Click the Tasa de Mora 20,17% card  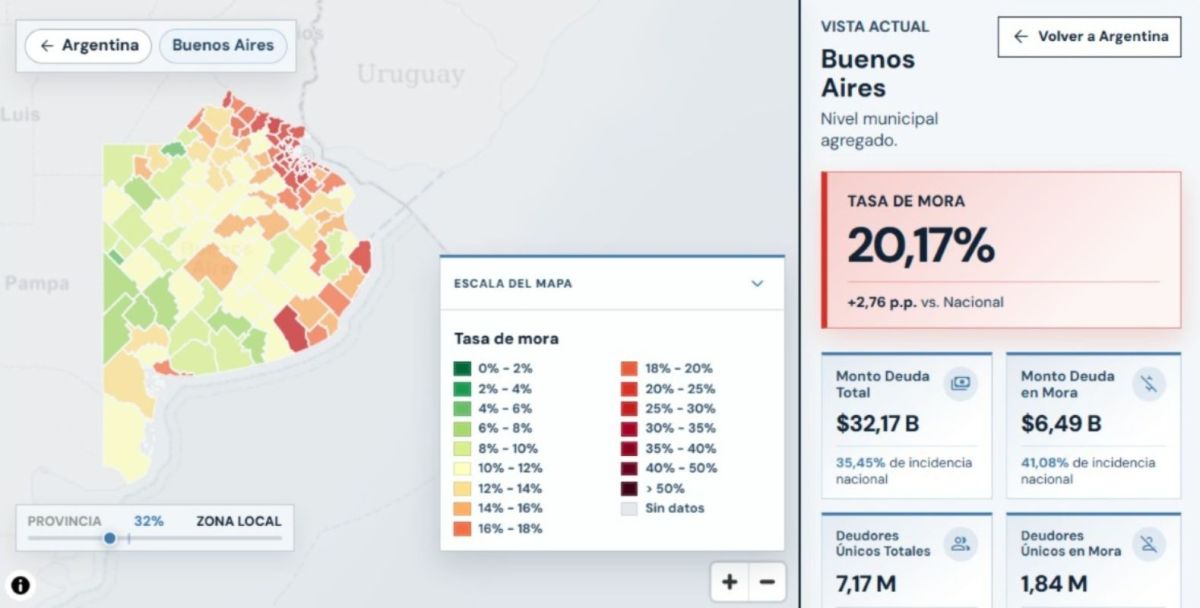point(1000,250)
